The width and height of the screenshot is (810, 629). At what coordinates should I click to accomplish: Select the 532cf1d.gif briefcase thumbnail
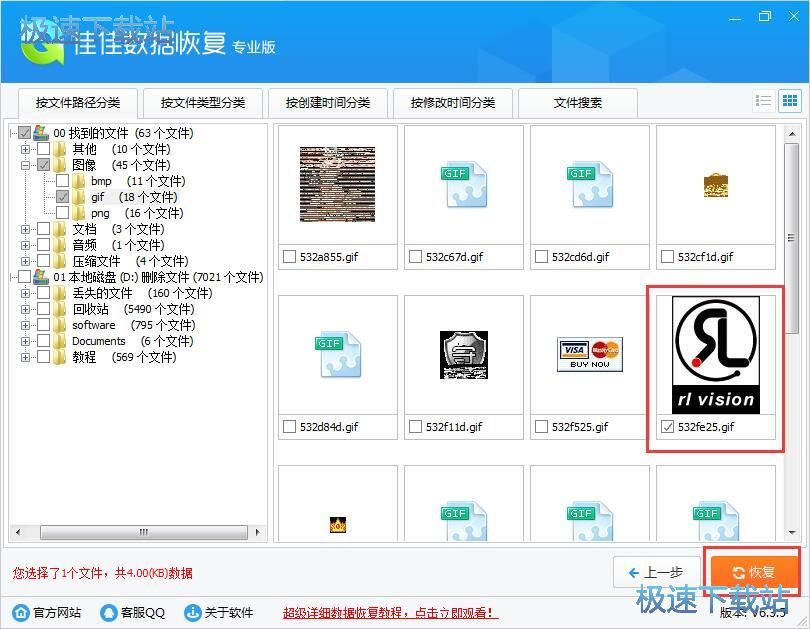coord(716,185)
